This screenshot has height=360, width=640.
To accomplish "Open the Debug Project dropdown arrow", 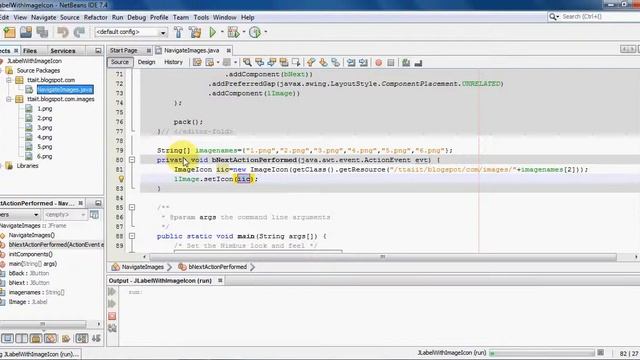I will click(x=244, y=32).
